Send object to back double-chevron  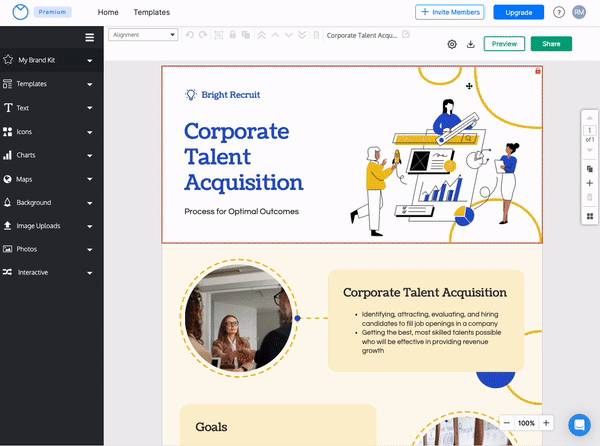click(302, 35)
